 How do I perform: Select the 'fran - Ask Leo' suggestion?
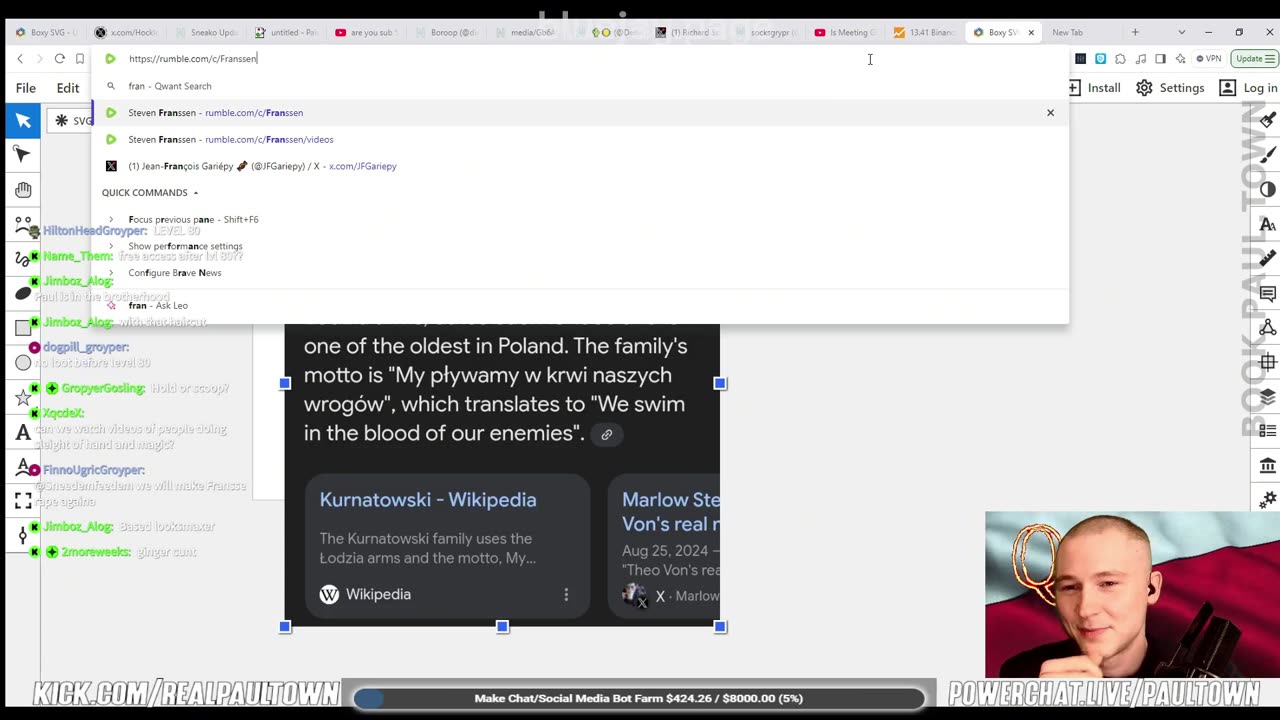click(x=580, y=306)
